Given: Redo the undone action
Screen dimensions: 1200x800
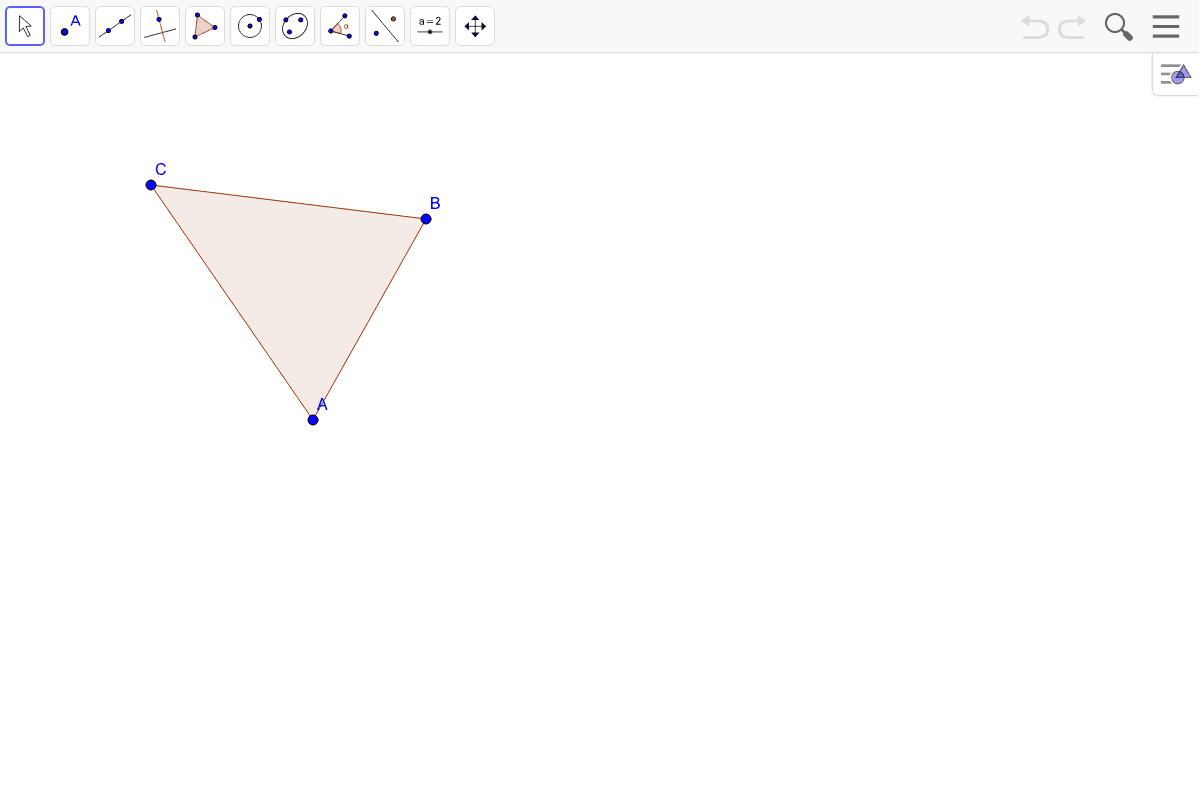Looking at the screenshot, I should point(1072,27).
